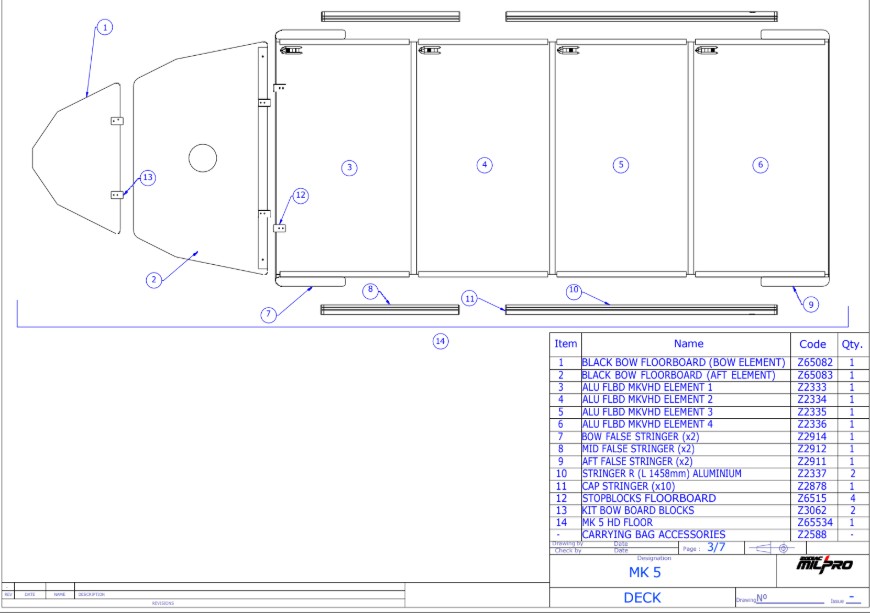Select text 'CARRYING BAG ACCESSORIES'
This screenshot has height=613, width=870.
click(x=654, y=535)
